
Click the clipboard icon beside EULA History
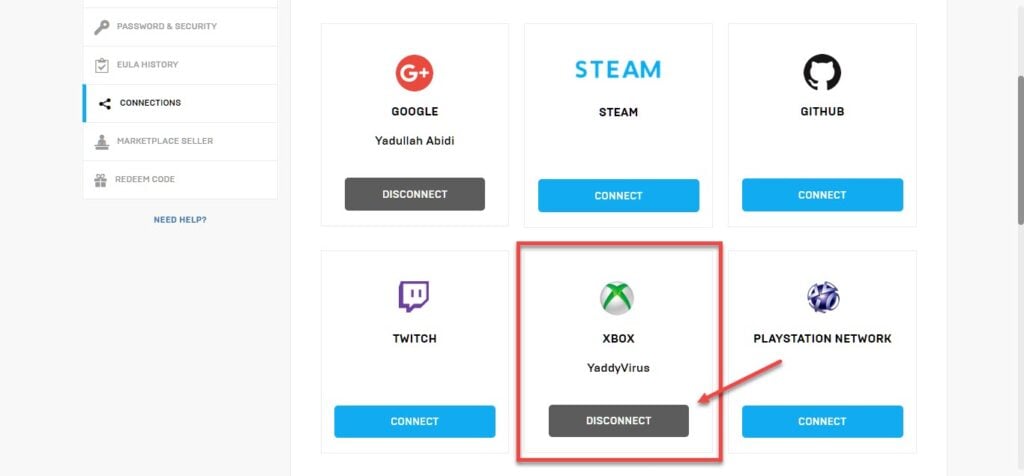101,65
